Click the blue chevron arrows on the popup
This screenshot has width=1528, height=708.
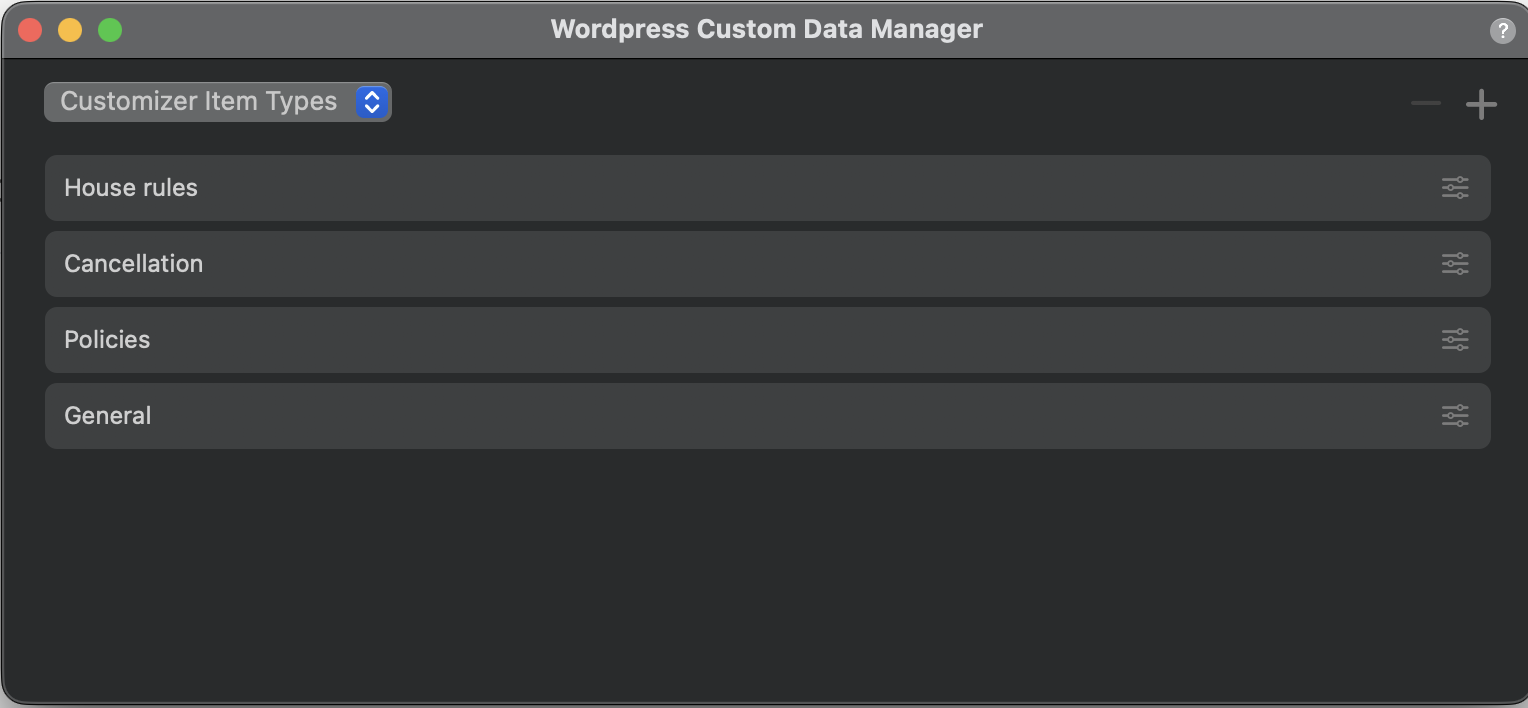pyautogui.click(x=371, y=102)
